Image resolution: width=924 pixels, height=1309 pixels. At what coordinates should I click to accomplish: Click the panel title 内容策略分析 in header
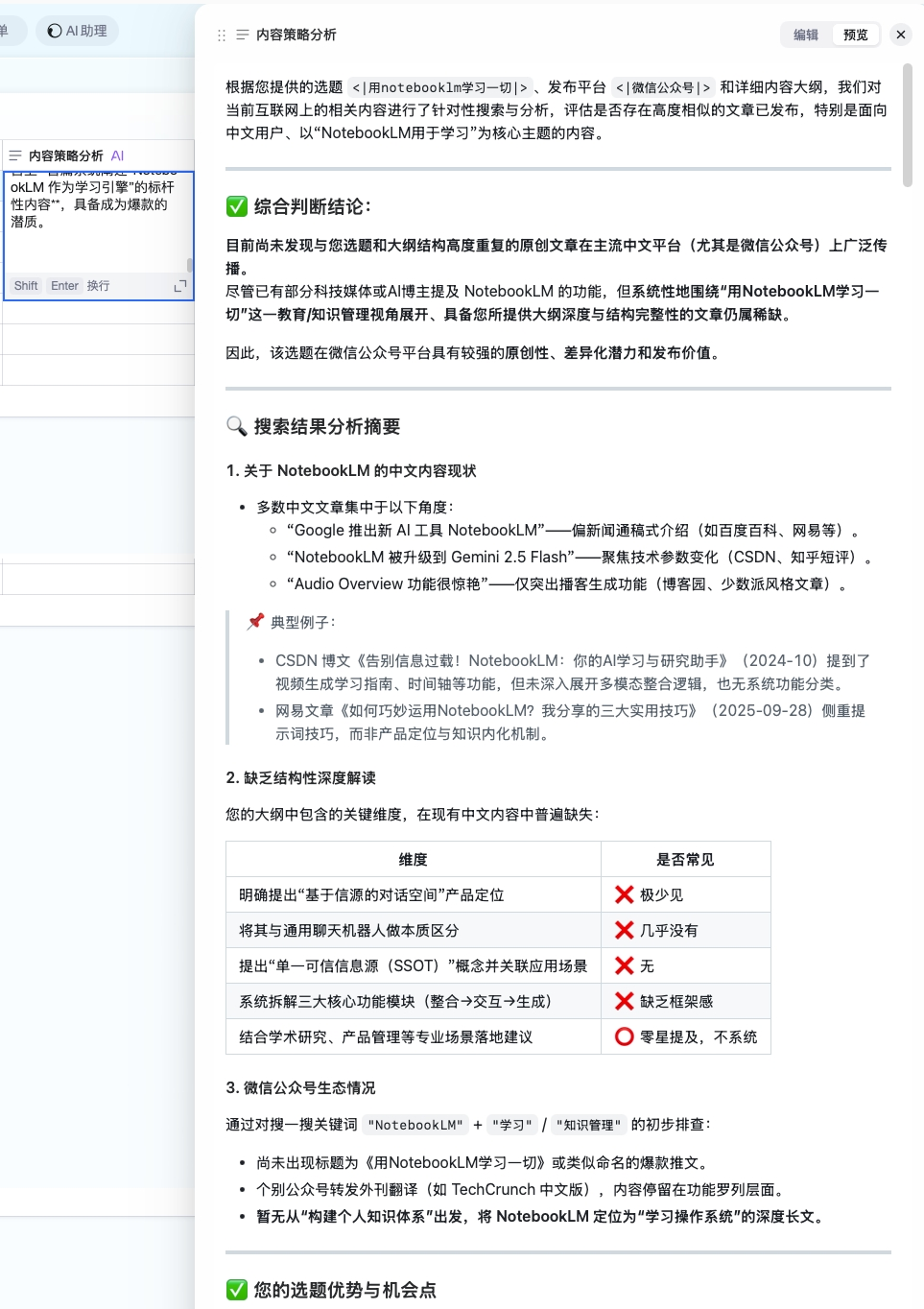(296, 35)
